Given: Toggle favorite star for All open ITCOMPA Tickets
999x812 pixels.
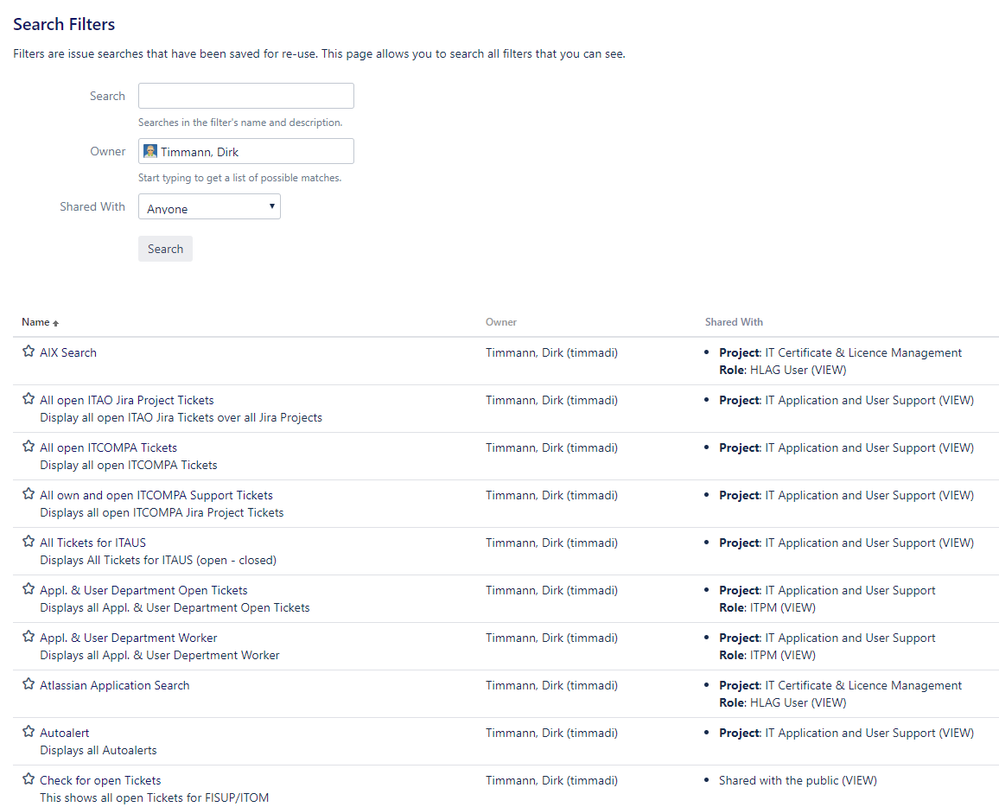Looking at the screenshot, I should pos(28,447).
